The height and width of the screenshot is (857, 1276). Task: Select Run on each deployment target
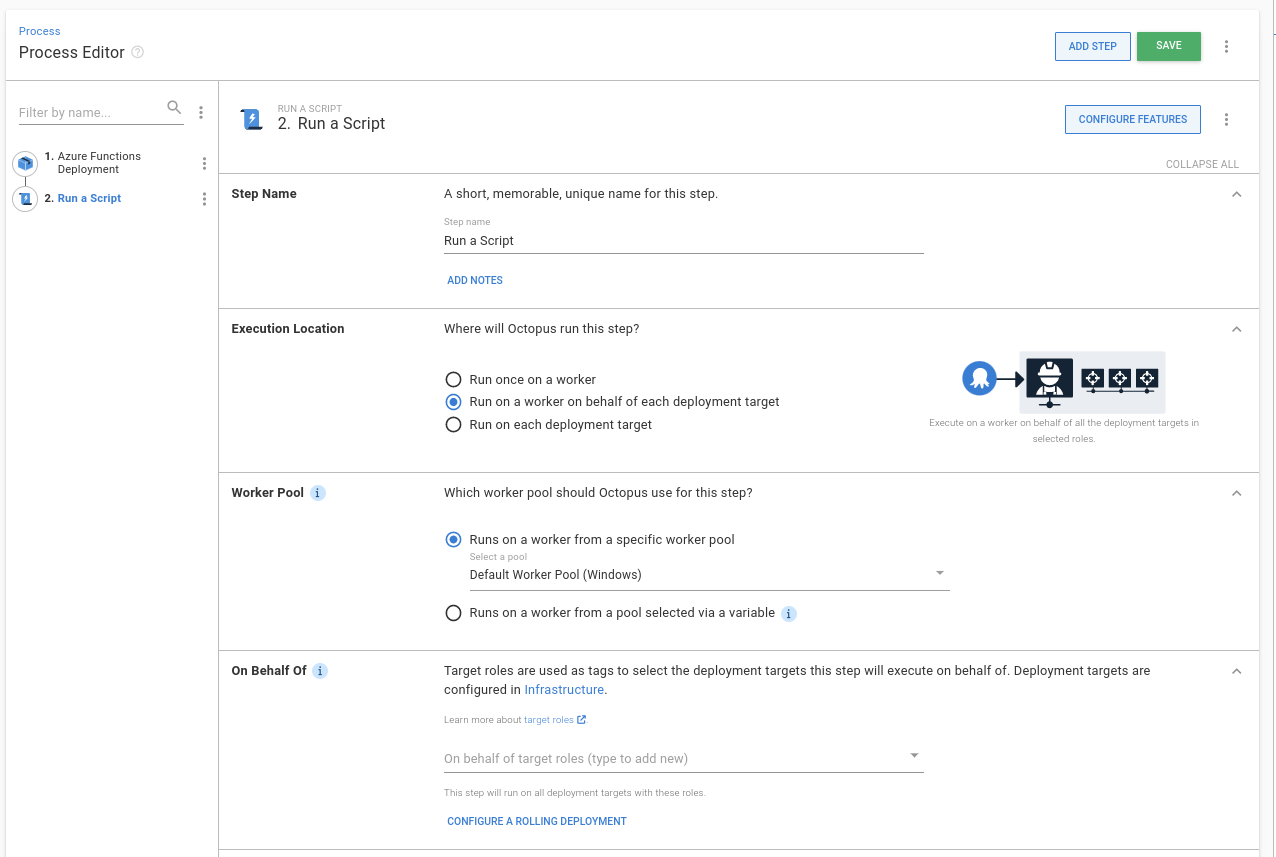point(453,424)
